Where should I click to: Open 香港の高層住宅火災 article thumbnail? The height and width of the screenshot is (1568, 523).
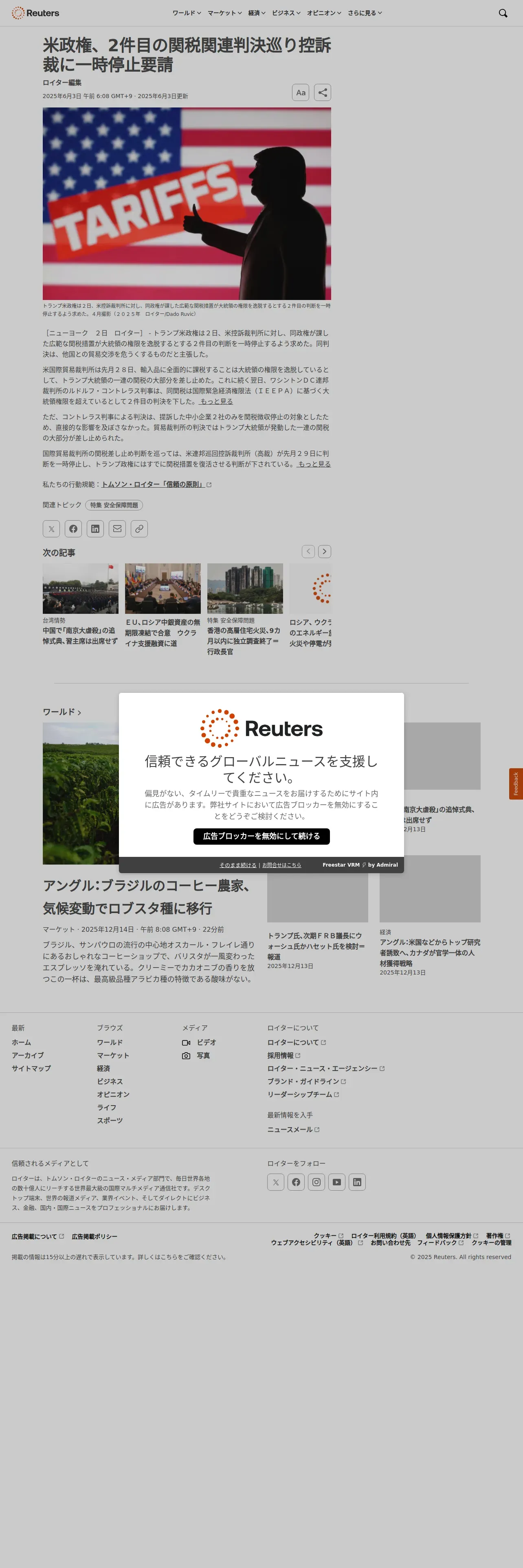point(245,588)
